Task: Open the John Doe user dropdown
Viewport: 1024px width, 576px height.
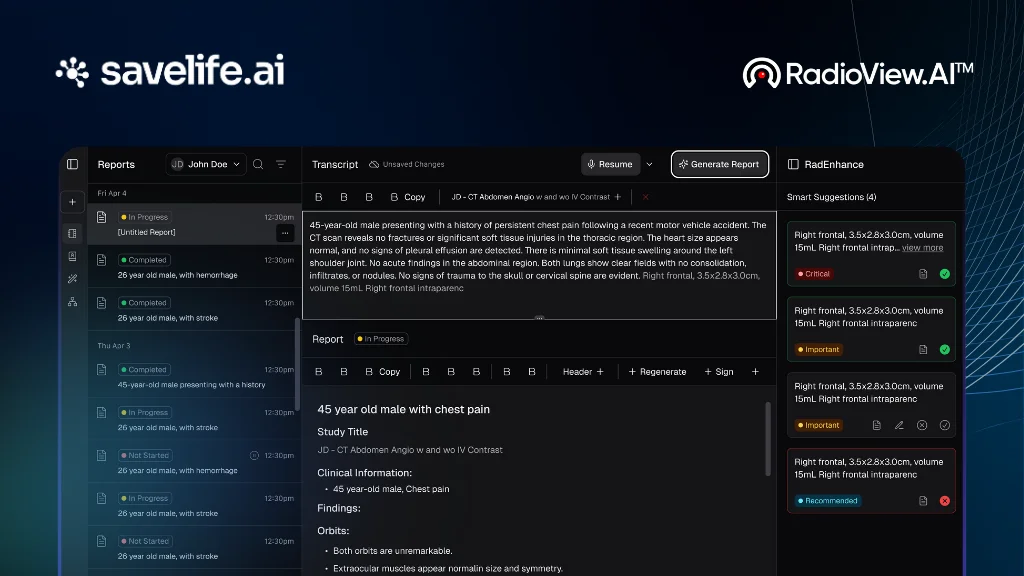Action: pos(206,165)
